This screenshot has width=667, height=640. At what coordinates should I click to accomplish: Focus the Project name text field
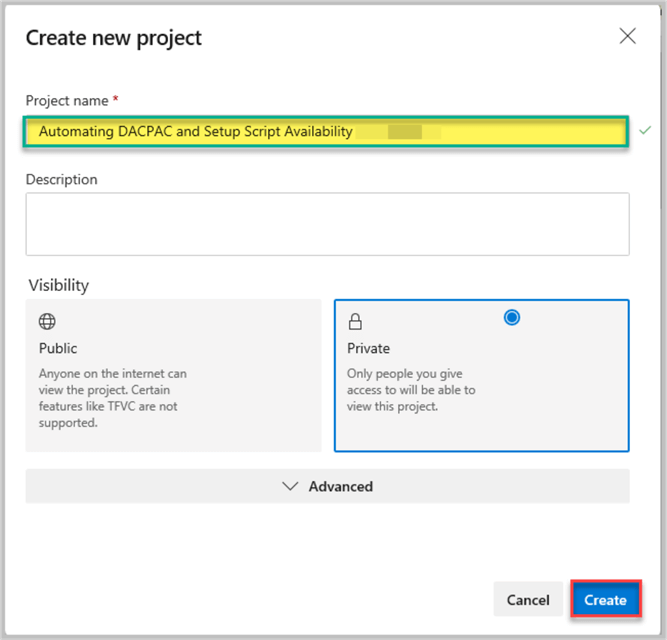coord(327,132)
